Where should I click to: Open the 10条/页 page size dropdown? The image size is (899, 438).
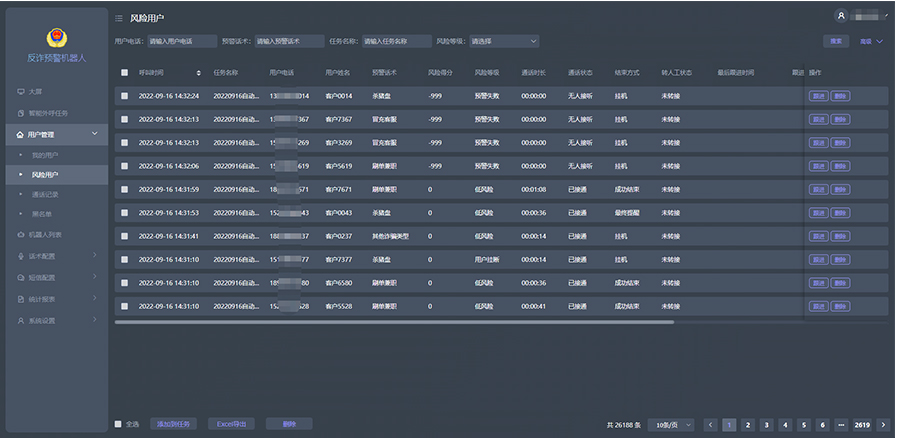(x=670, y=424)
